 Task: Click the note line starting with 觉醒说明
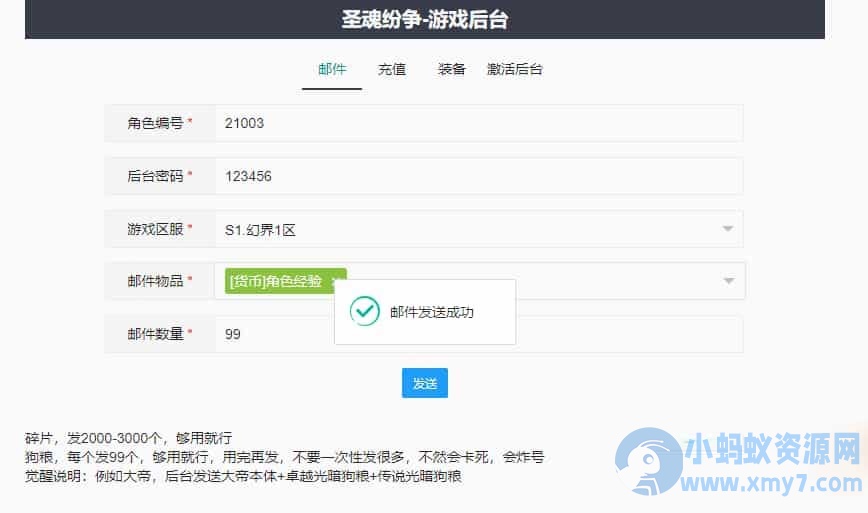[243, 476]
